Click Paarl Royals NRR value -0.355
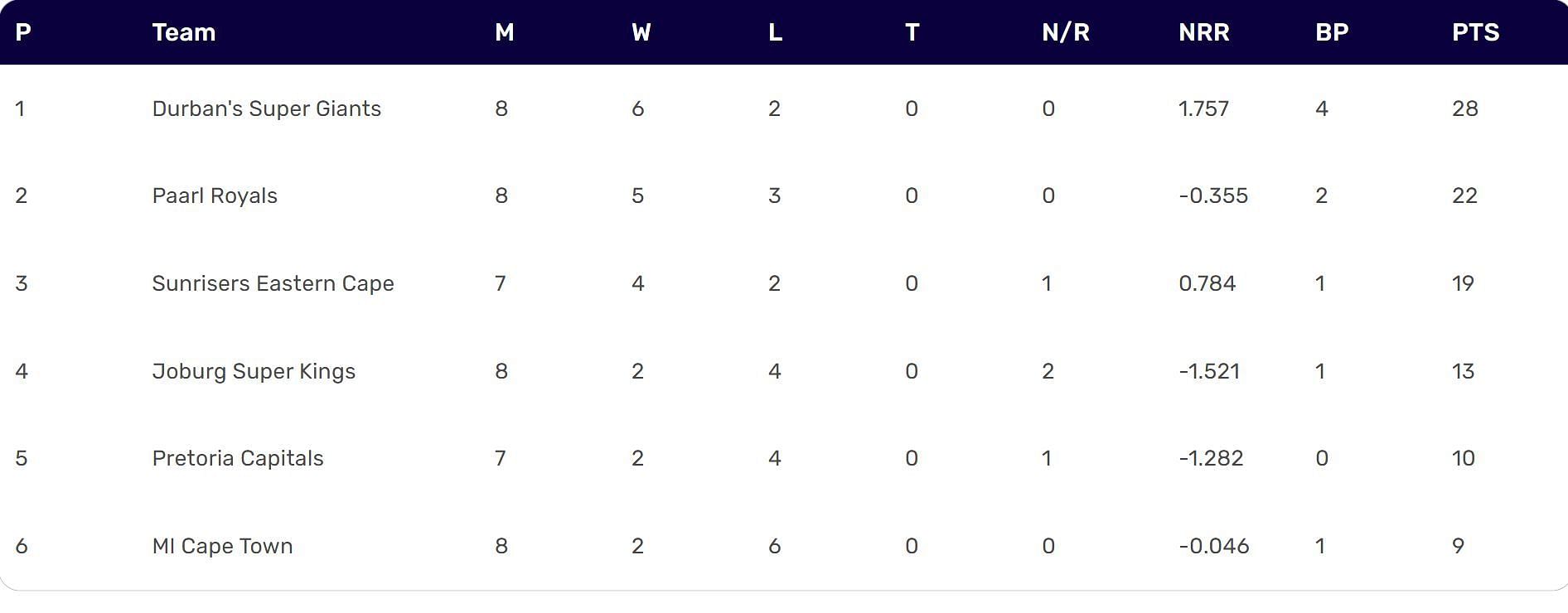The image size is (1568, 613). pos(1213,196)
